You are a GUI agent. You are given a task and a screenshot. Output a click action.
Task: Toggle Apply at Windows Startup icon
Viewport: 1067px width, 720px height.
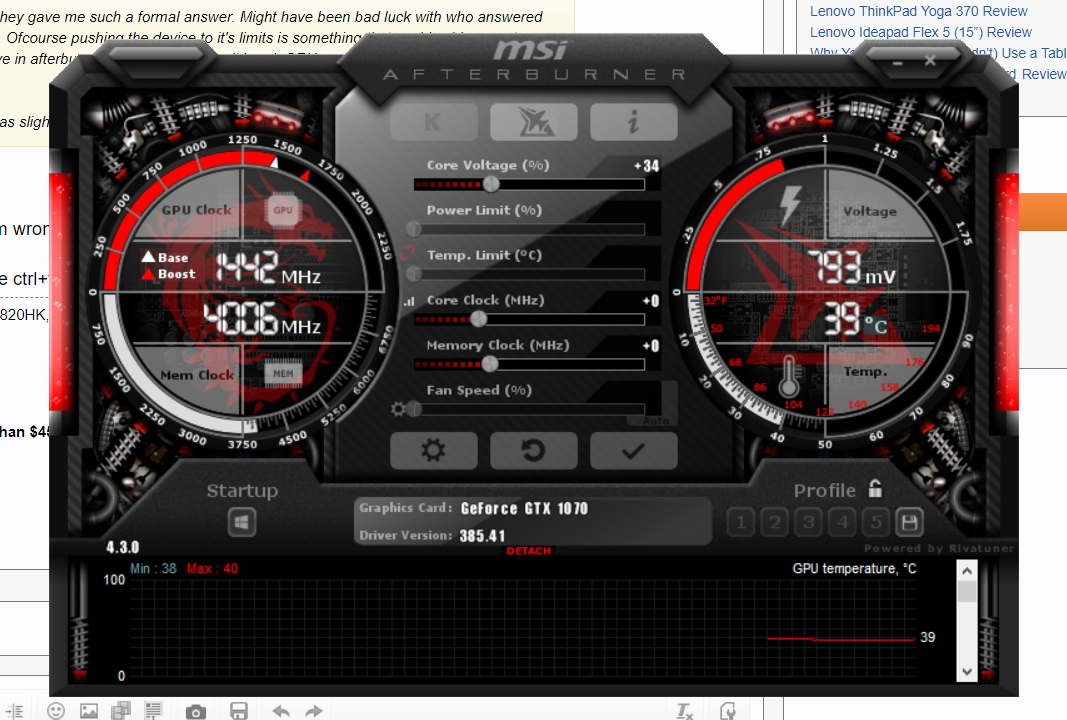(242, 523)
